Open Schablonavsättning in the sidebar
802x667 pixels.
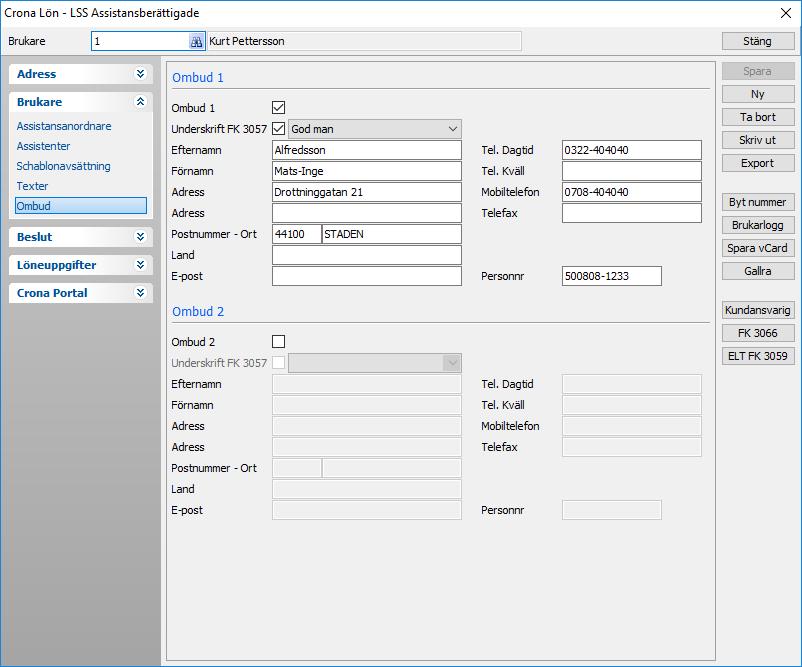[x=63, y=166]
